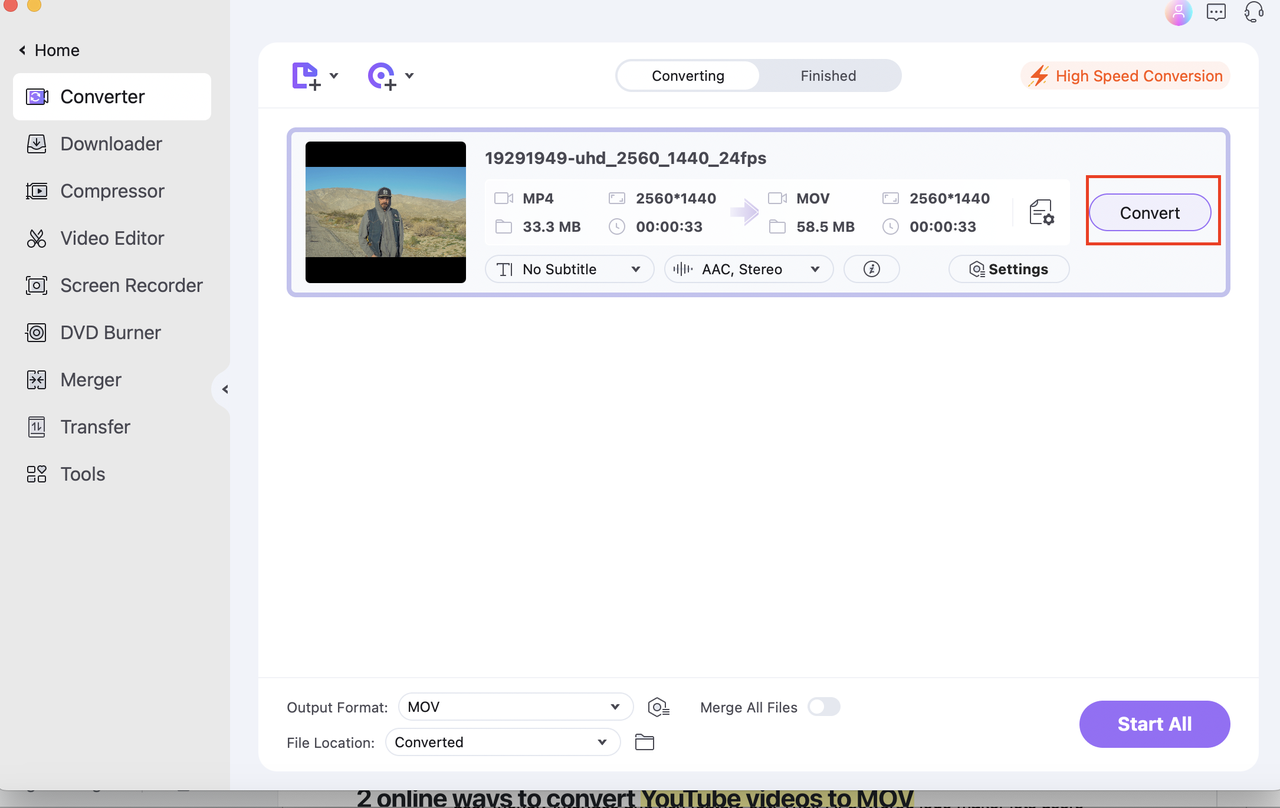The image size is (1280, 808).
Task: Go back to Home
Action: [47, 50]
